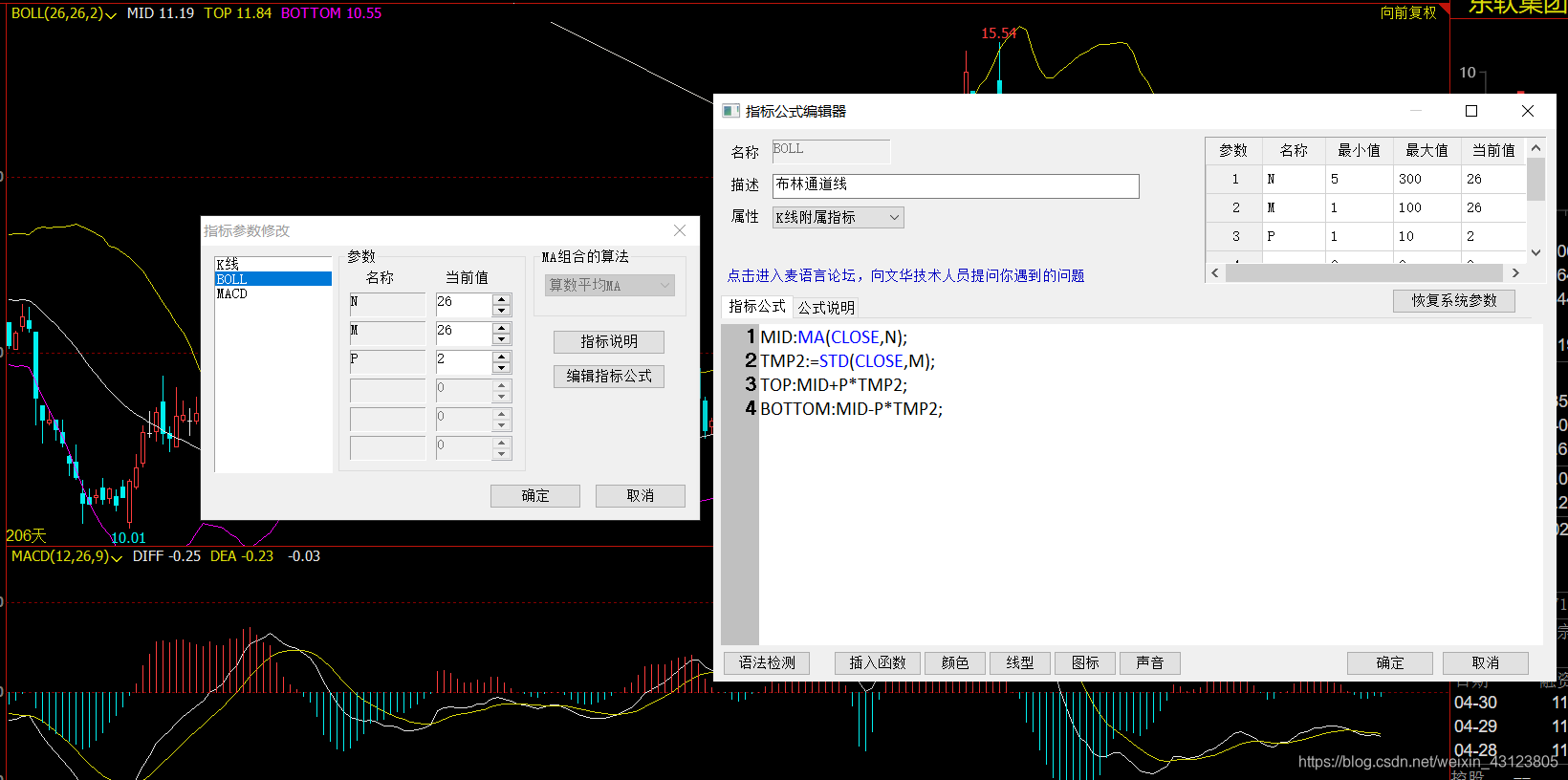Click the 当前值 cell for parameter P
Image resolution: width=1568 pixels, height=780 pixels.
[x=1493, y=236]
